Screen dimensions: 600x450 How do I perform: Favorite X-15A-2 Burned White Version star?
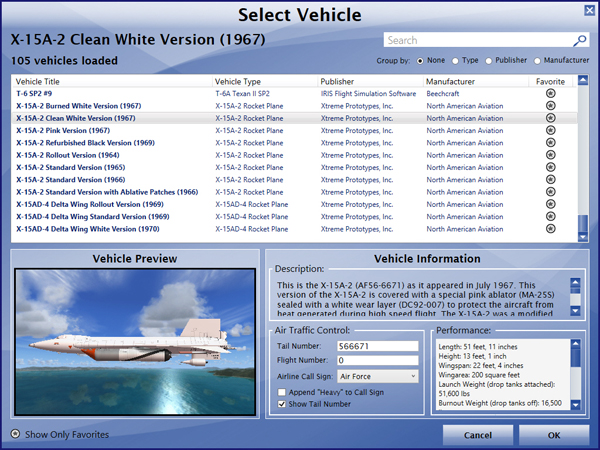551,106
